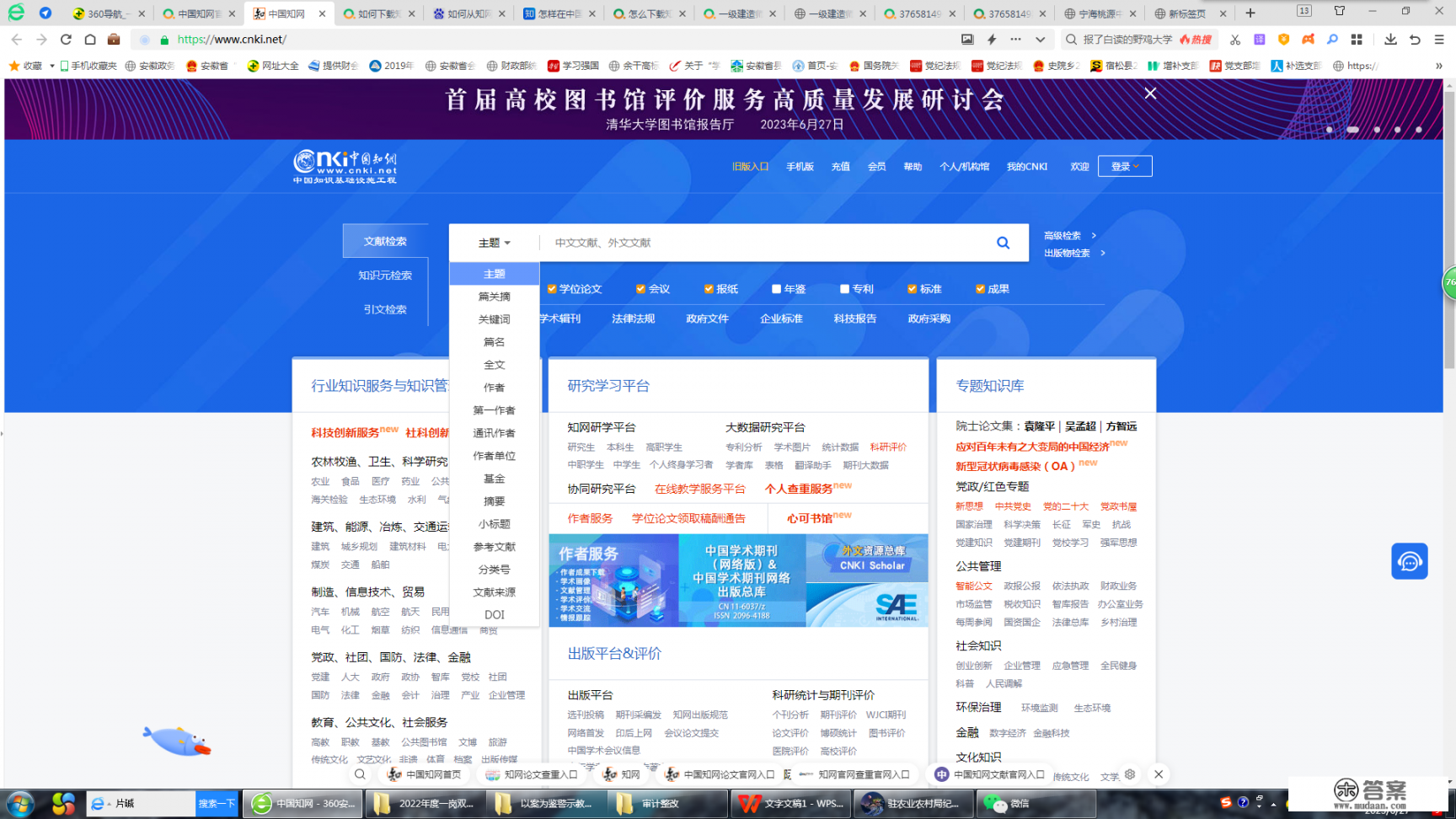Close the top conference banner
This screenshot has width=1456, height=819.
(x=1150, y=94)
